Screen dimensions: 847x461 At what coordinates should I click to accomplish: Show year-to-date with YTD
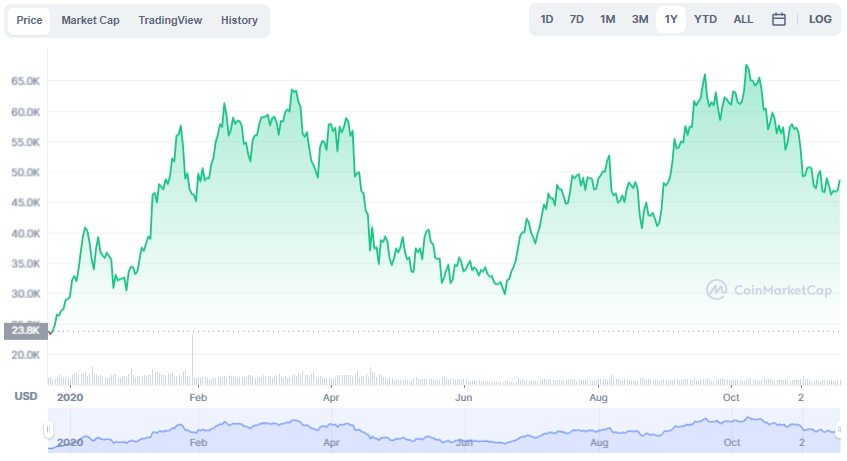pos(705,19)
